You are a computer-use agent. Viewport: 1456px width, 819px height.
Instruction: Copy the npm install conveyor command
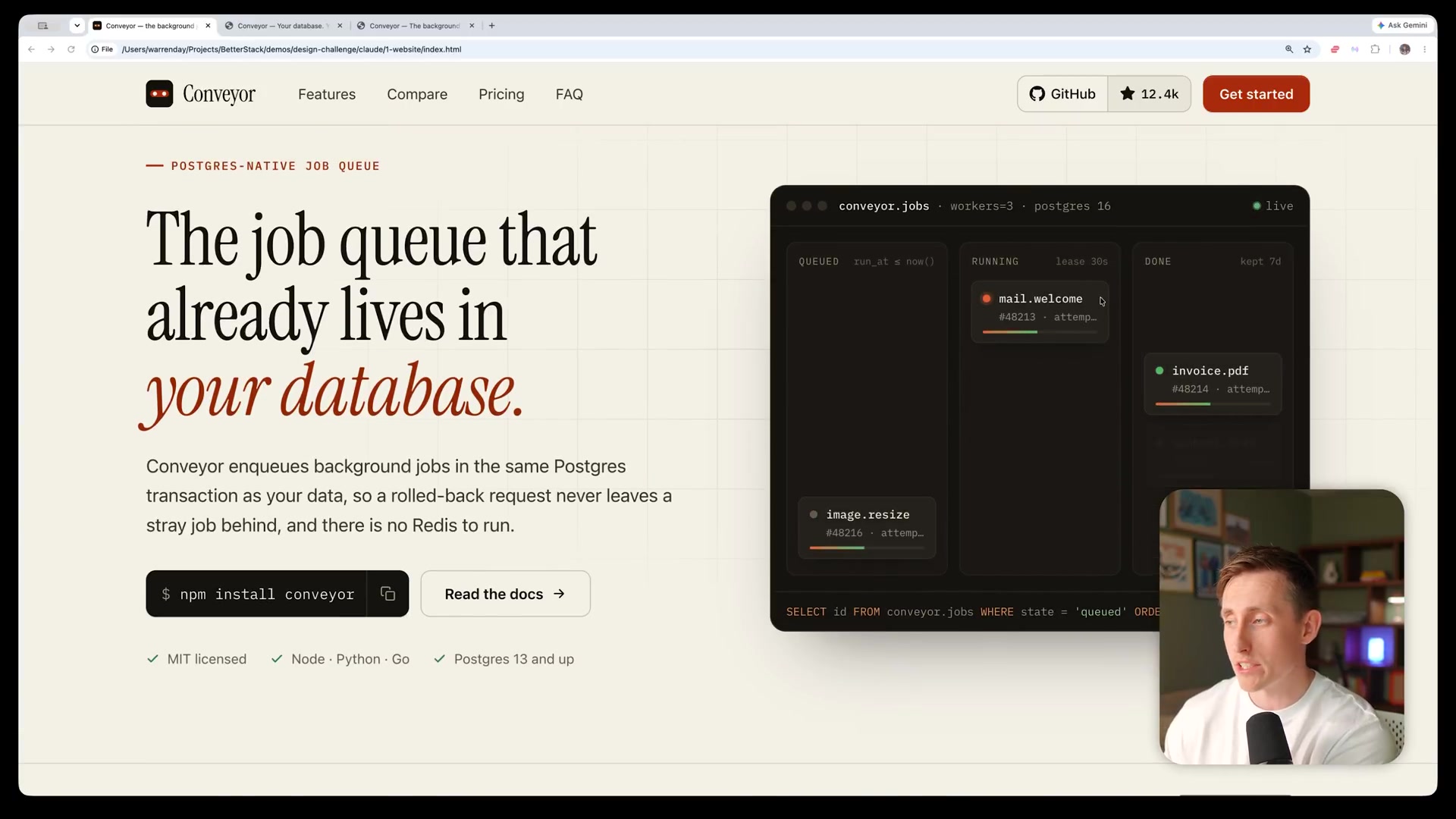tap(388, 594)
